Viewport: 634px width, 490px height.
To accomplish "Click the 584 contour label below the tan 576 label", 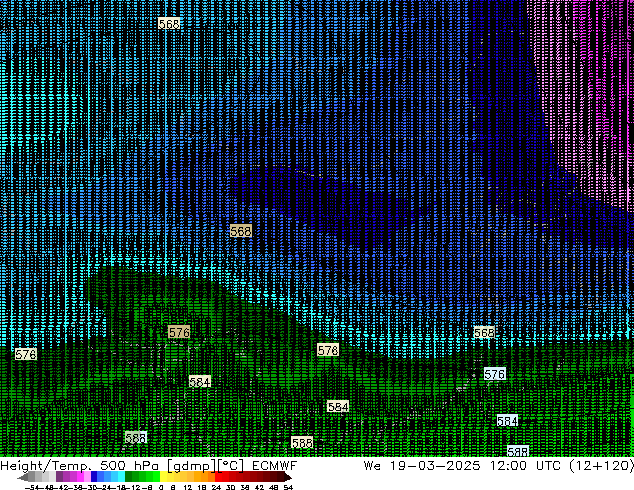I will coord(200,382).
